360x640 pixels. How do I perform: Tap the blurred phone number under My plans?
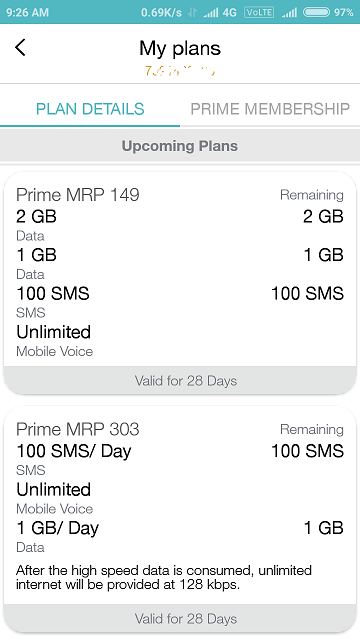pyautogui.click(x=180, y=71)
